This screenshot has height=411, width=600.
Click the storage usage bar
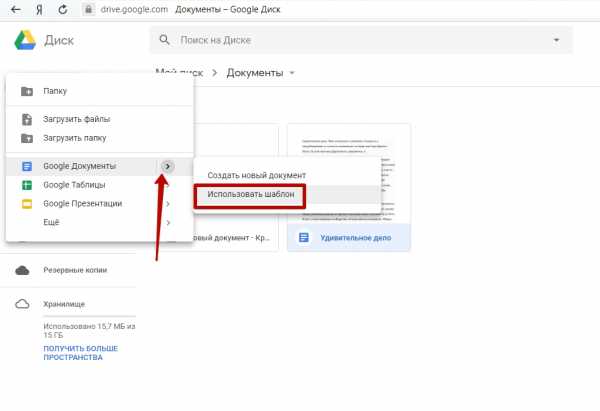(90, 316)
